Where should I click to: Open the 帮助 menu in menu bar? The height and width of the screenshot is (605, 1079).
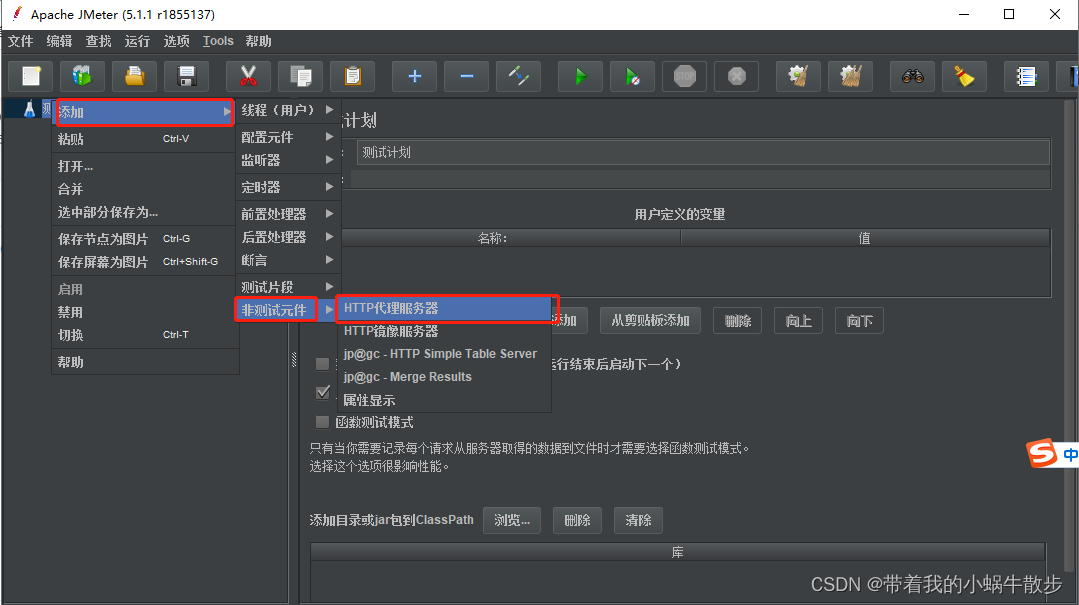coord(258,41)
